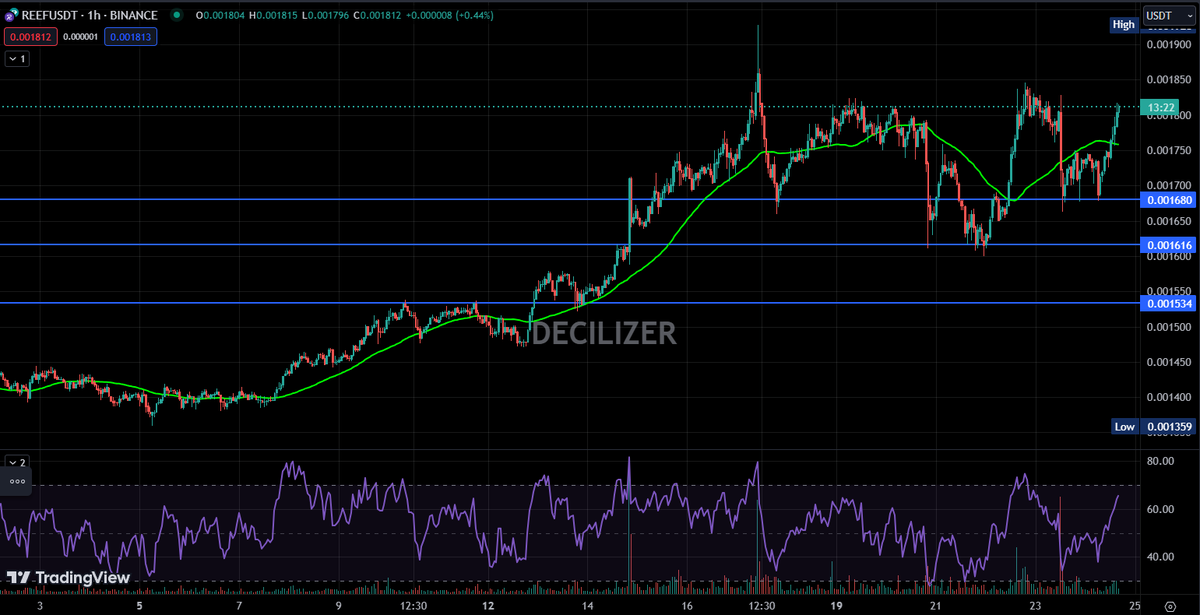Viewport: 1200px width, 615px height.
Task: Expand indicator legend labeled 1
Action: [17, 59]
